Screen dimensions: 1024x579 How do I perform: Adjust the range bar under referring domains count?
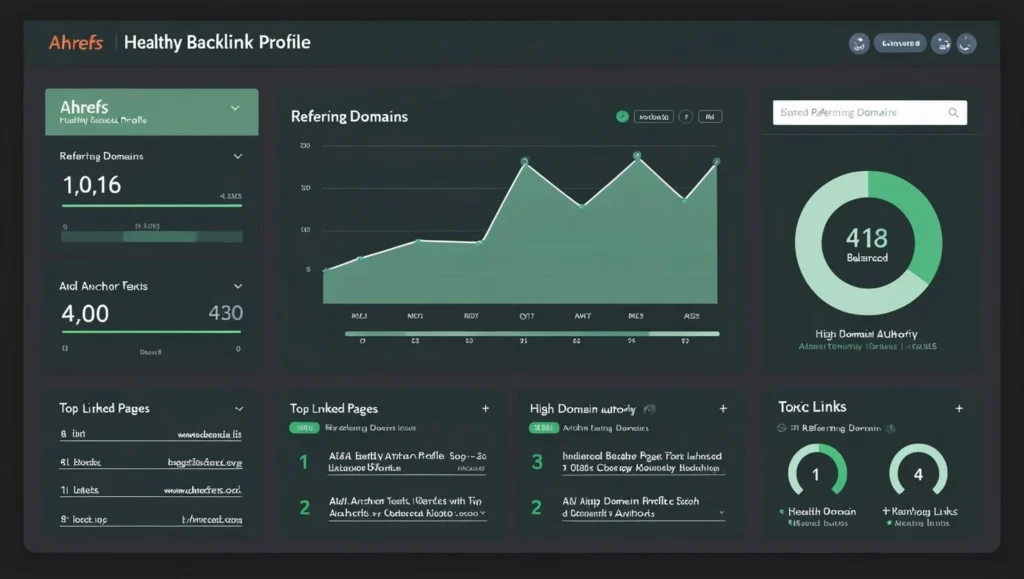point(152,236)
